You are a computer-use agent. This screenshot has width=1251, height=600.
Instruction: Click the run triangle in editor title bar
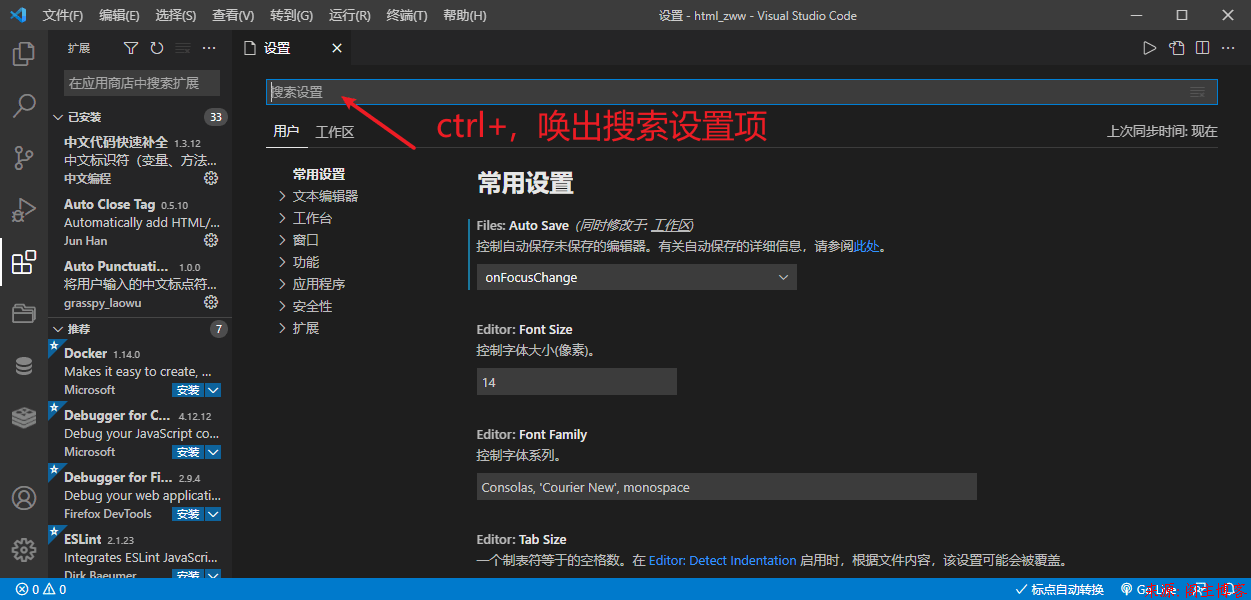[x=1150, y=48]
